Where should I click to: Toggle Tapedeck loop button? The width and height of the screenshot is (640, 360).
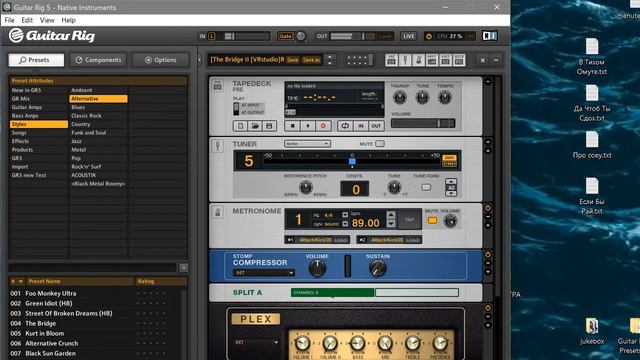point(345,126)
